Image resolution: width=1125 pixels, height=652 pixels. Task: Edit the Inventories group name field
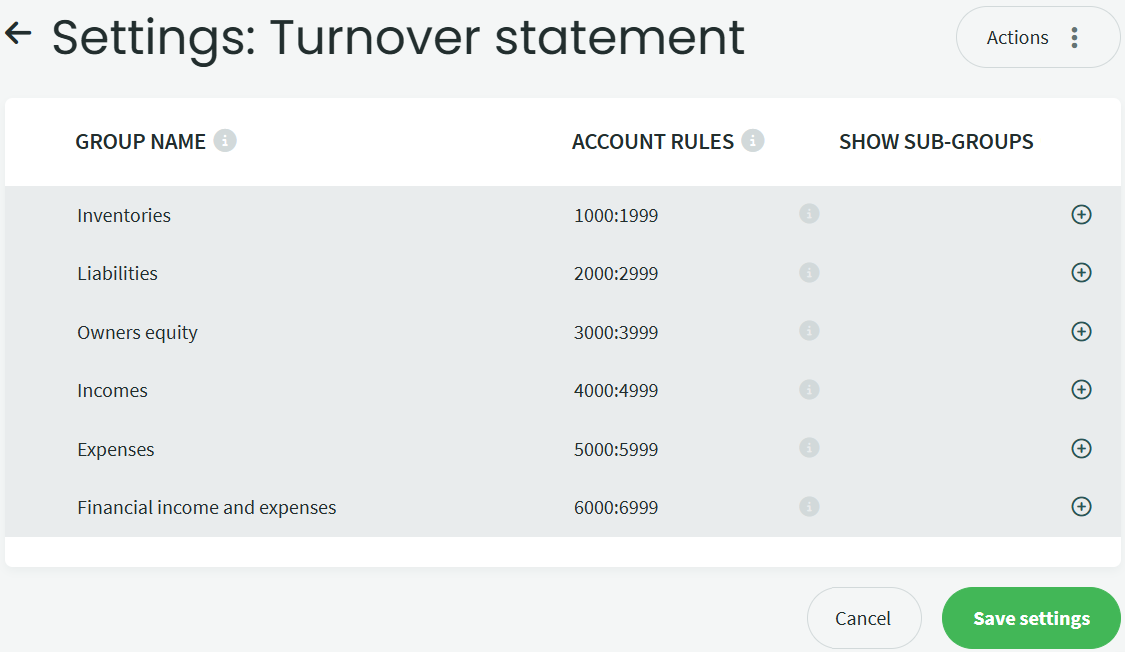click(x=124, y=215)
